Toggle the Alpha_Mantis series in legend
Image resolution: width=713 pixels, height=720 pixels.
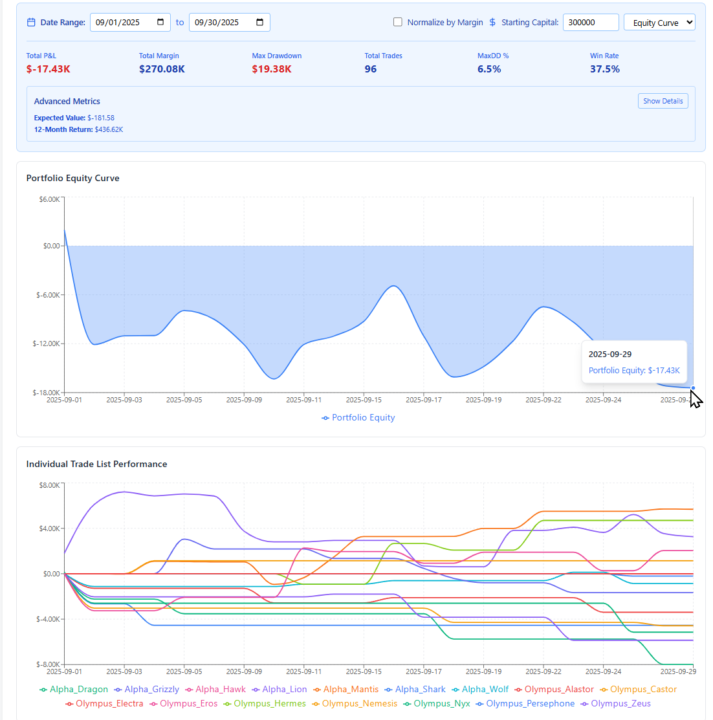(347, 689)
